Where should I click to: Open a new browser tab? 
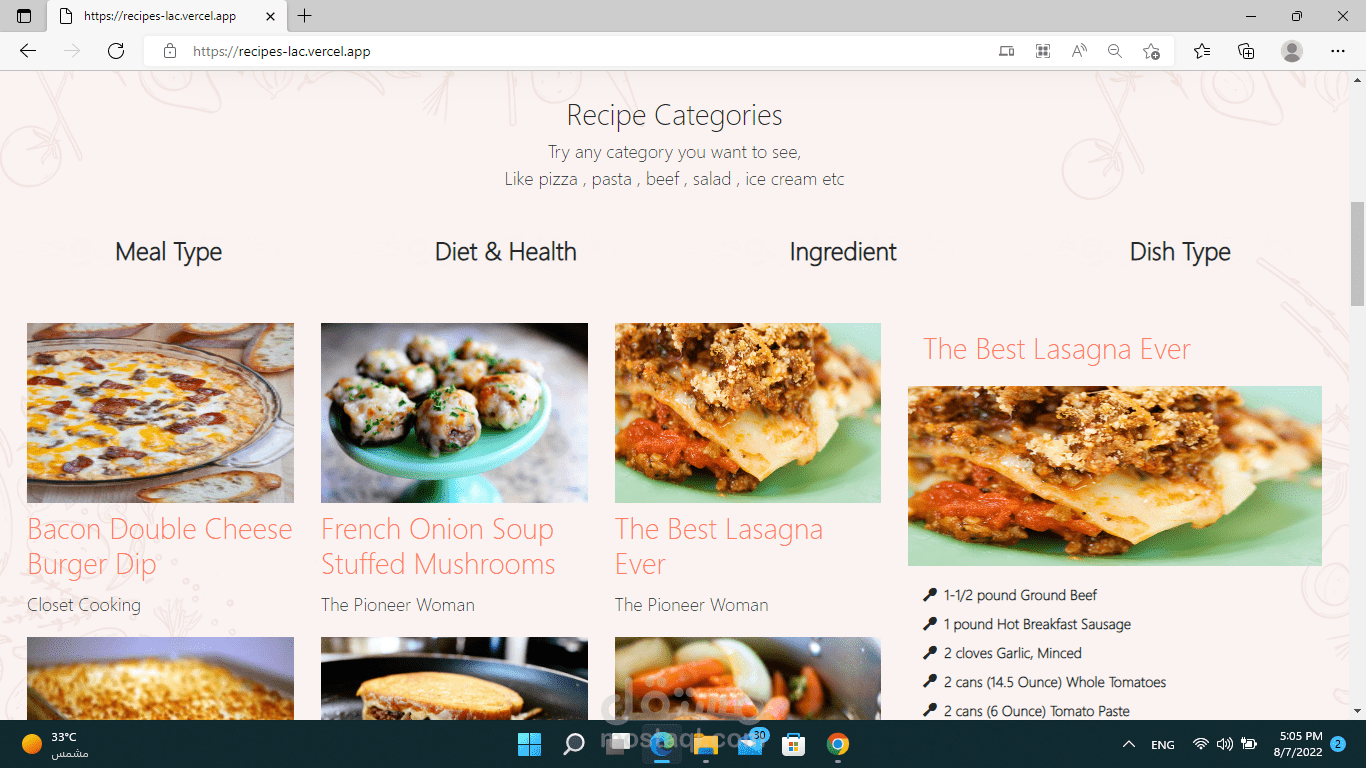coord(305,16)
